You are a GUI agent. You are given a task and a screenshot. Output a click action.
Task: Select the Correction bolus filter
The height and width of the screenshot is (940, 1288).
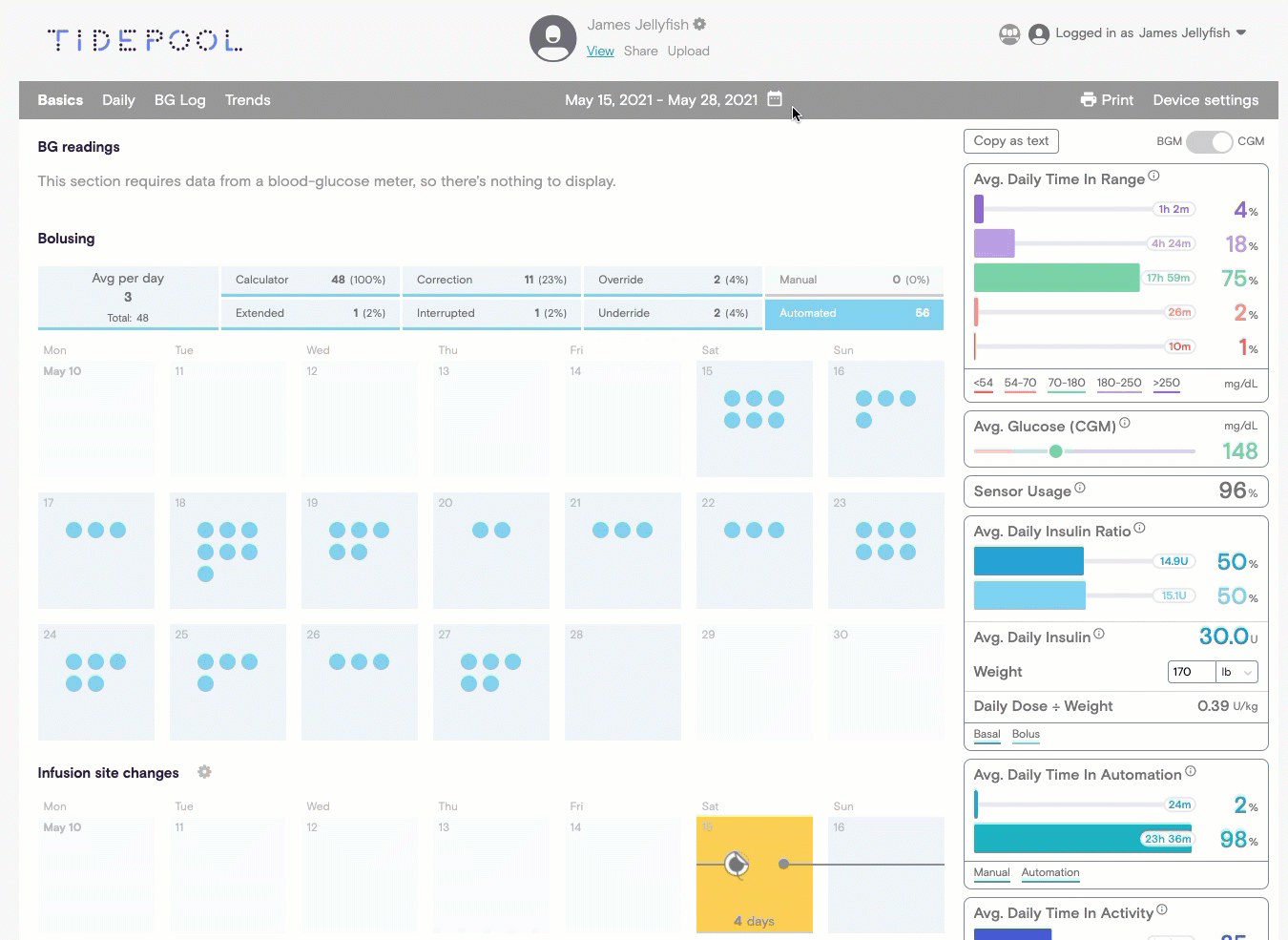(491, 281)
